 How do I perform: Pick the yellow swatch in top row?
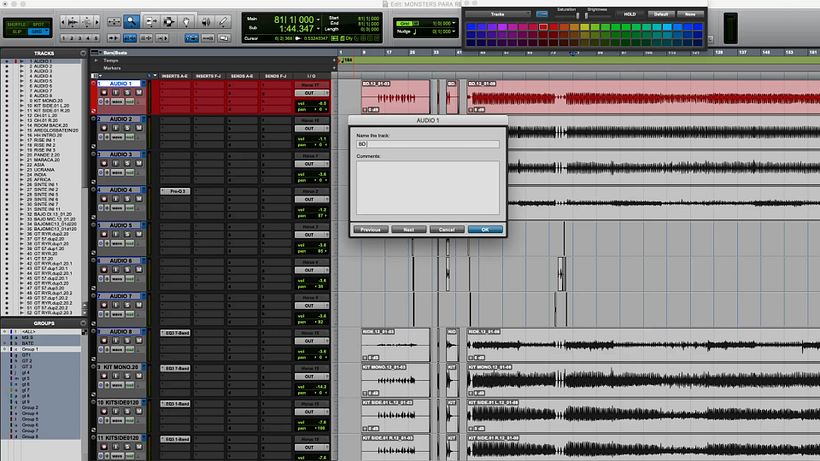585,27
